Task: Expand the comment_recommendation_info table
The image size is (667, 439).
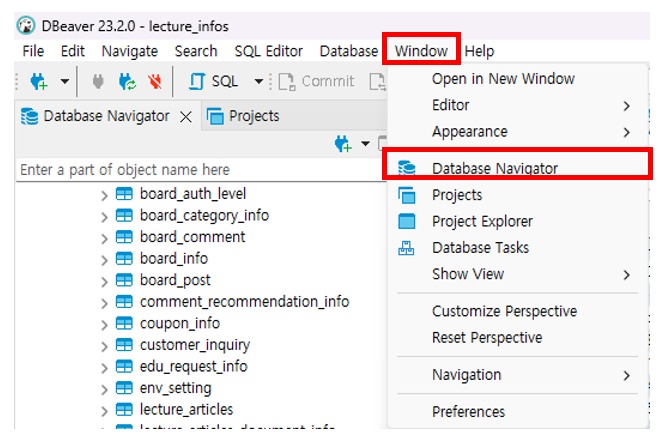Action: pos(104,303)
